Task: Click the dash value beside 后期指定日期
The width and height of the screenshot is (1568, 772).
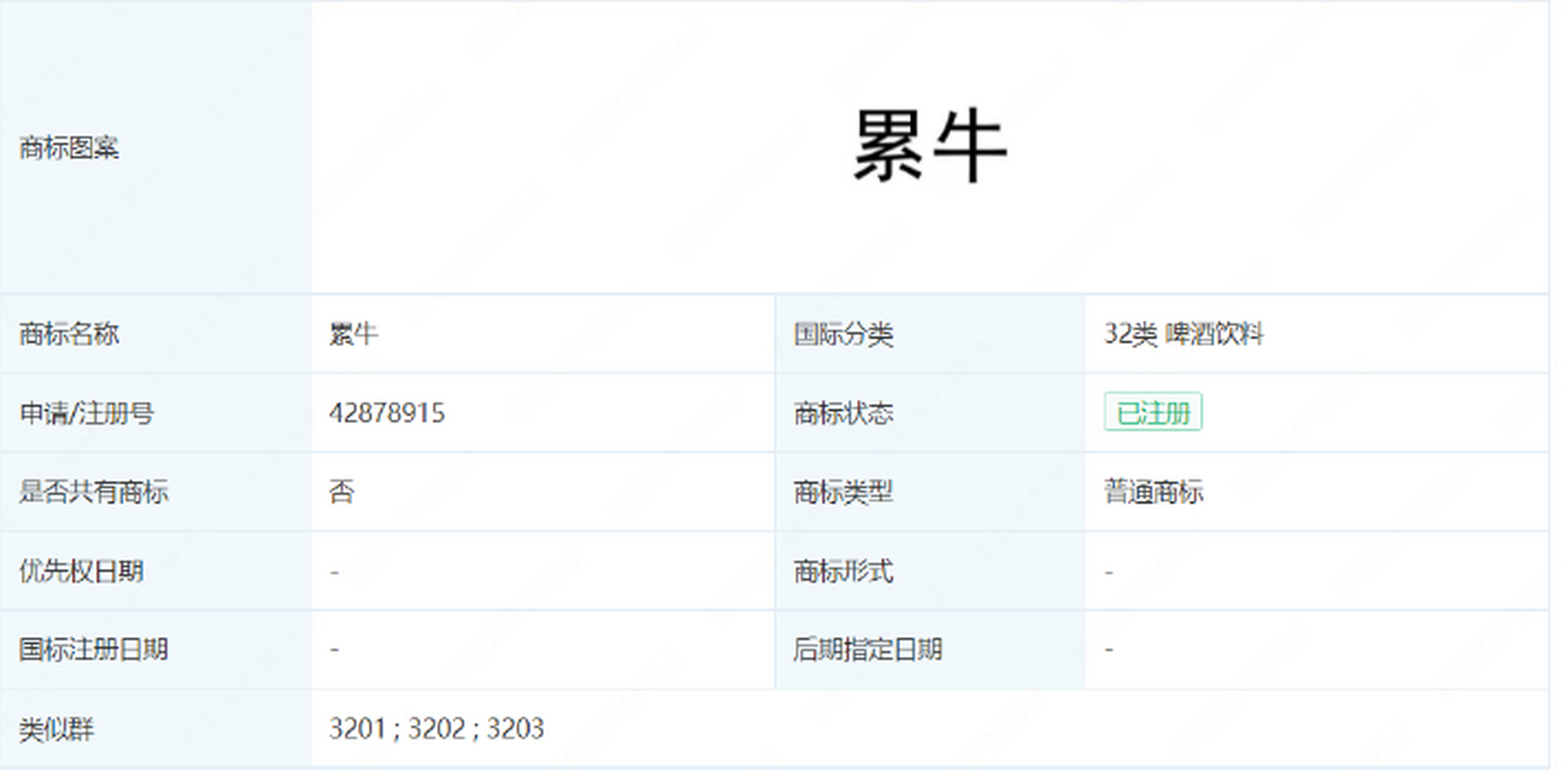Action: (1109, 650)
